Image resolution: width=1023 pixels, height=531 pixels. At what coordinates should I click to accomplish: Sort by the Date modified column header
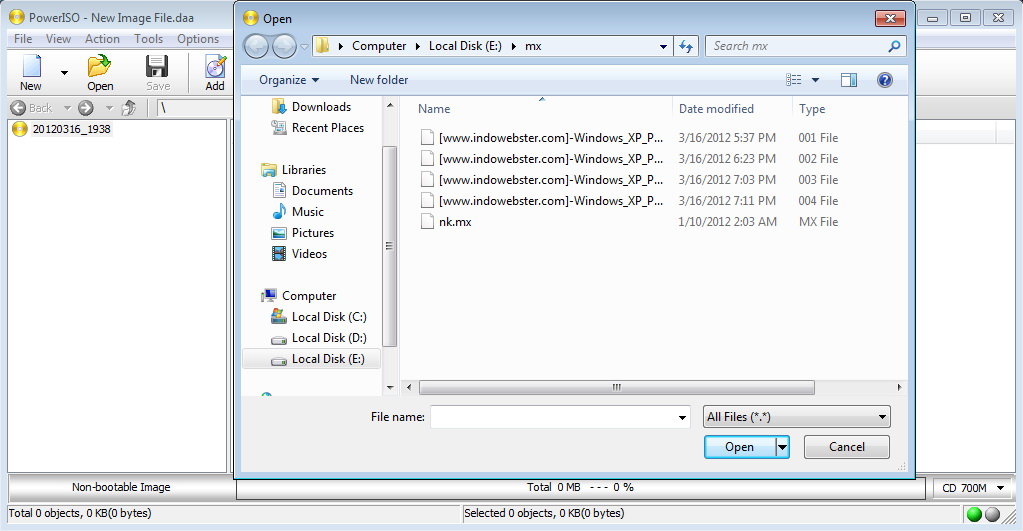point(716,108)
